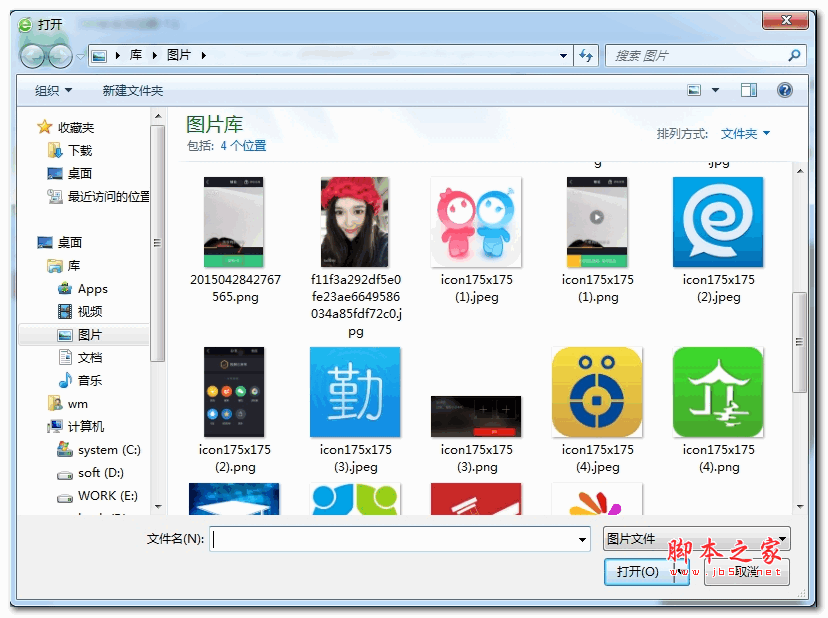
Task: Expand the 文件名 combo box dropdown arrow
Action: (x=582, y=539)
